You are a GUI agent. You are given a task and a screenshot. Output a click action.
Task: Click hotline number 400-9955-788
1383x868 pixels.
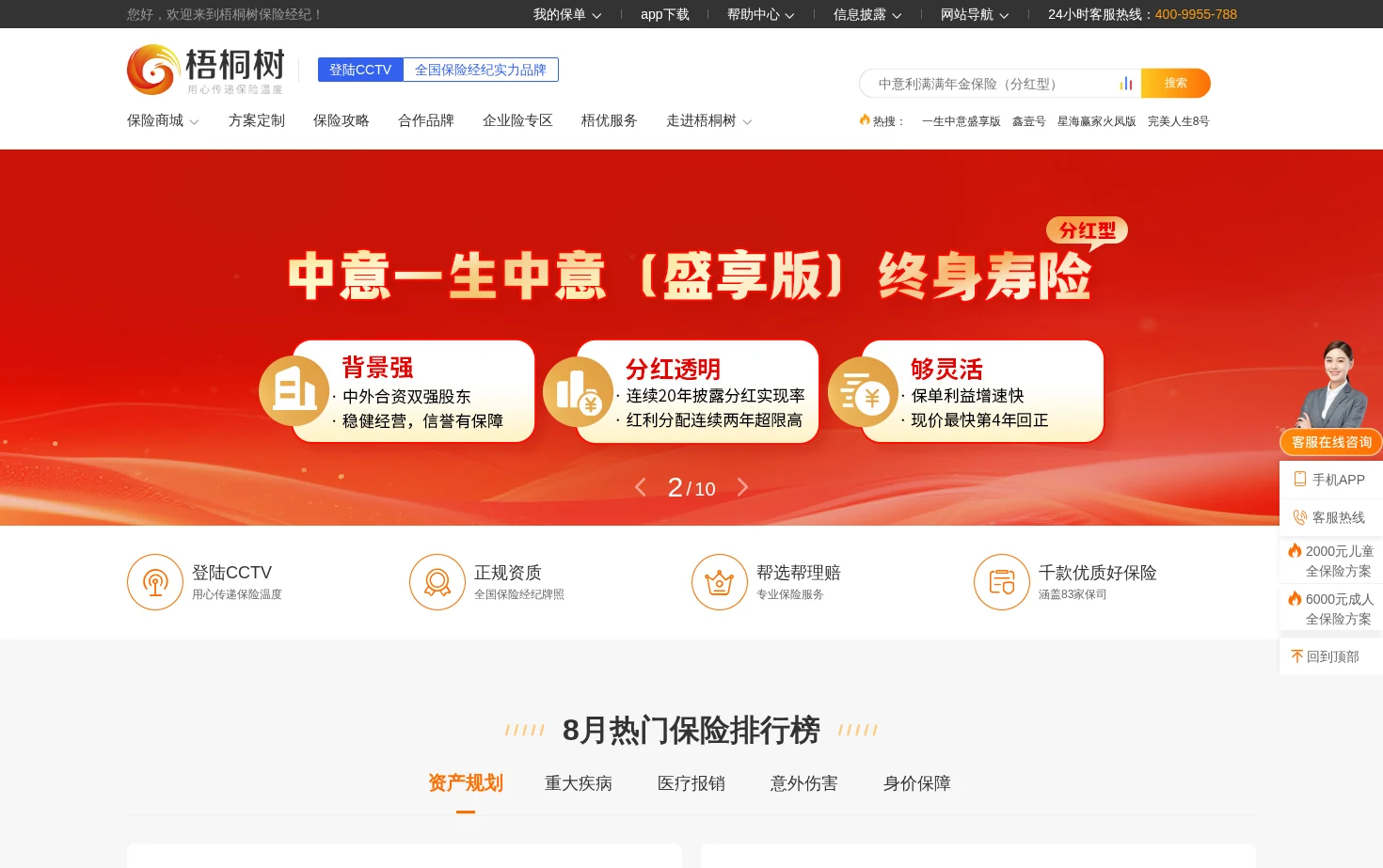click(x=1196, y=14)
